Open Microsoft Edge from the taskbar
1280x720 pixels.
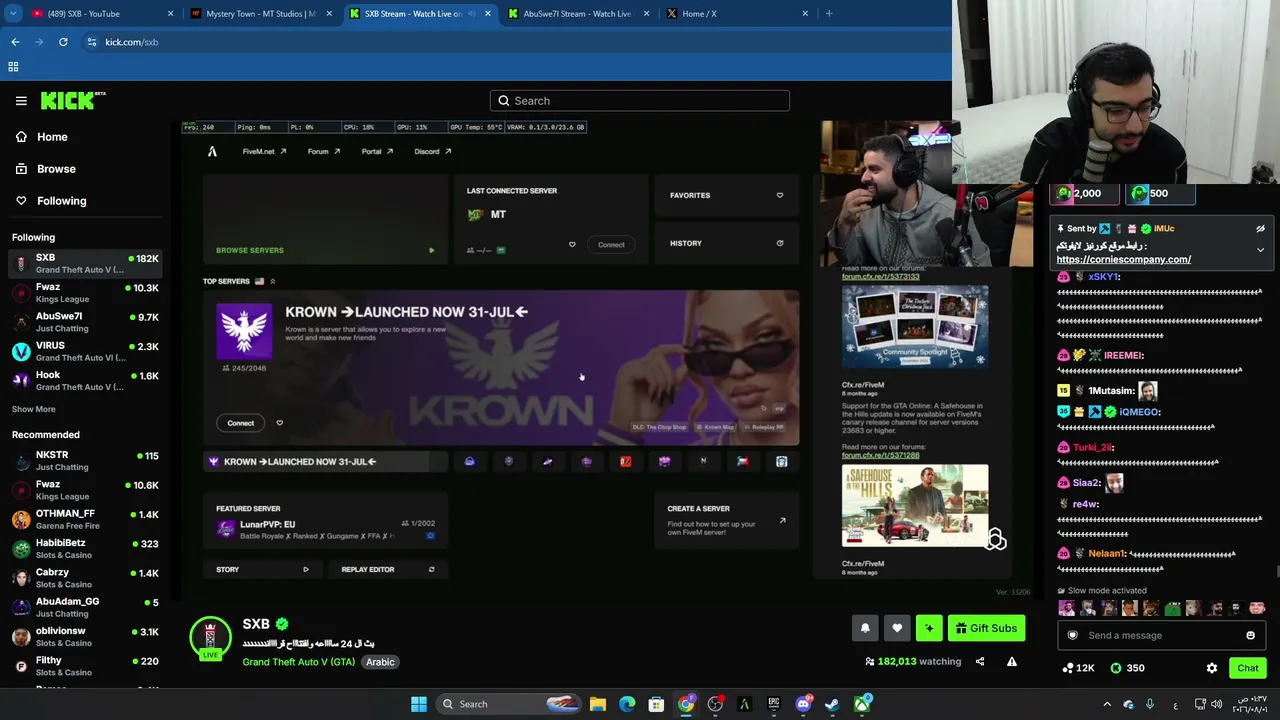click(627, 704)
